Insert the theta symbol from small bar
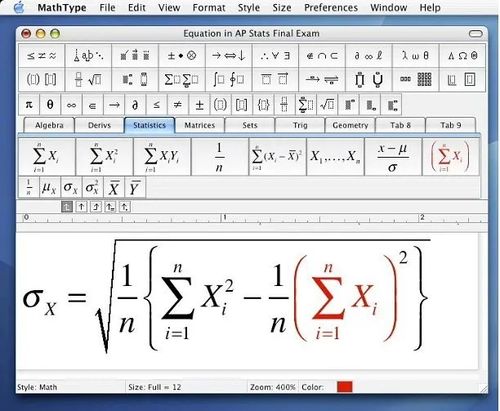 click(x=50, y=105)
